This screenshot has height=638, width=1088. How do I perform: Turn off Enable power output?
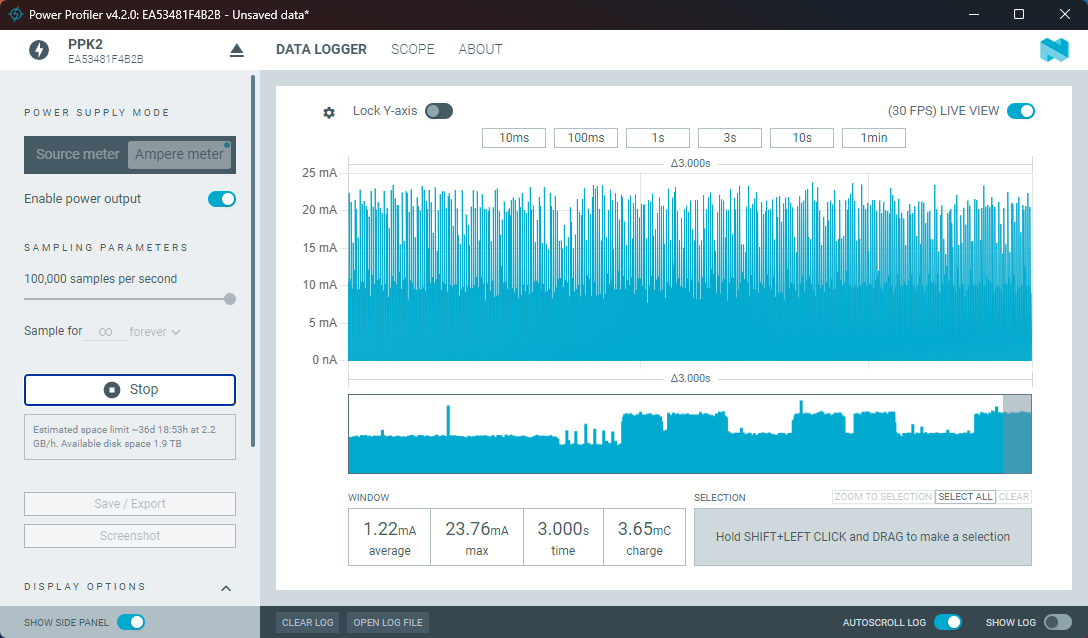coord(221,199)
